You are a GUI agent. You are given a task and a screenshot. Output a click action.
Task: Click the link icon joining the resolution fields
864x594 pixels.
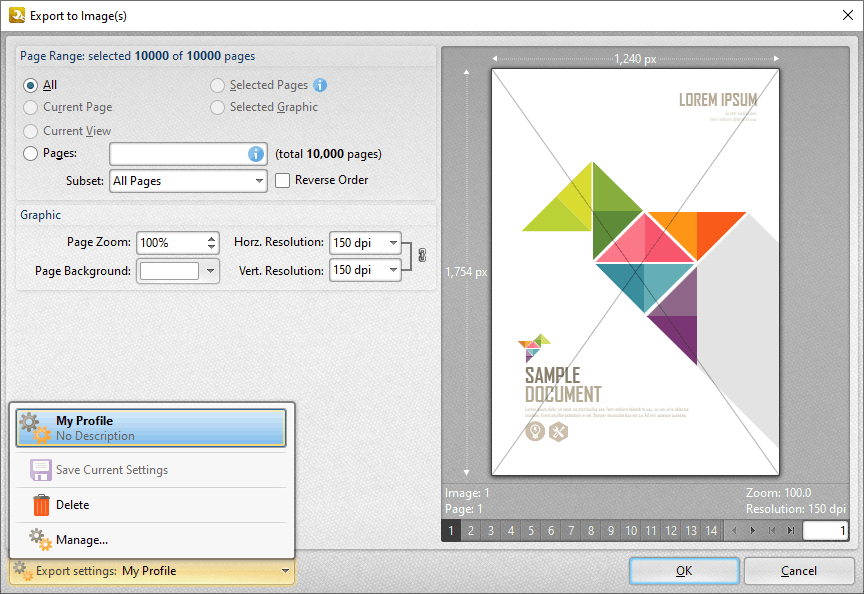(x=421, y=255)
